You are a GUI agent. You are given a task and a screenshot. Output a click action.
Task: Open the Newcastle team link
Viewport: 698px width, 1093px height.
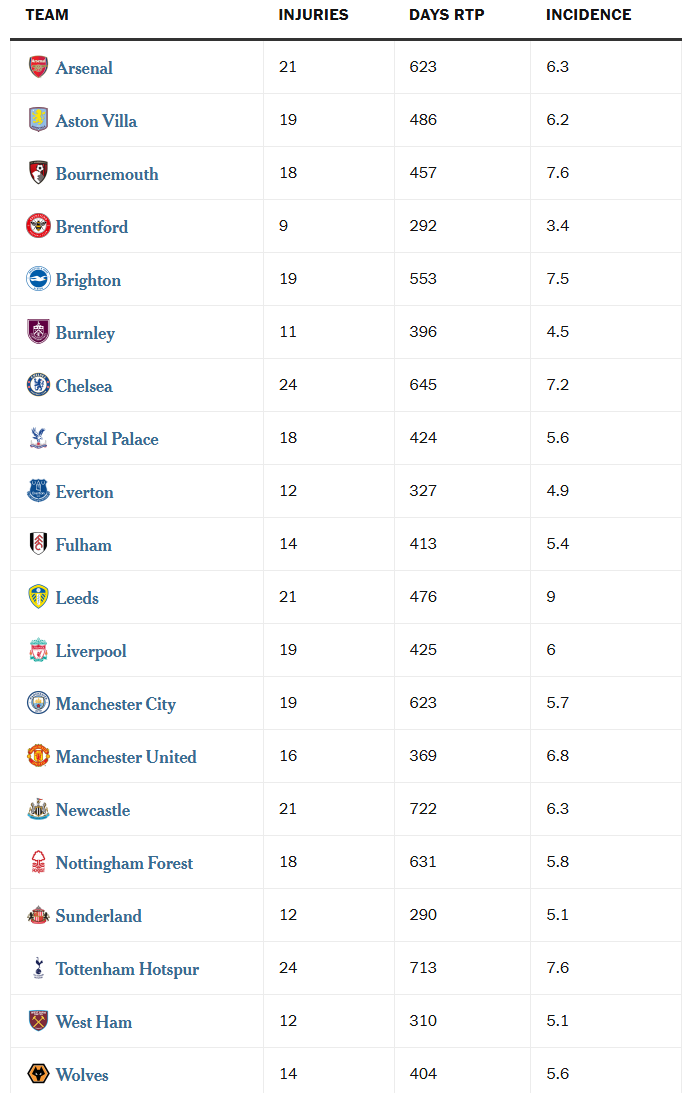[x=93, y=810]
